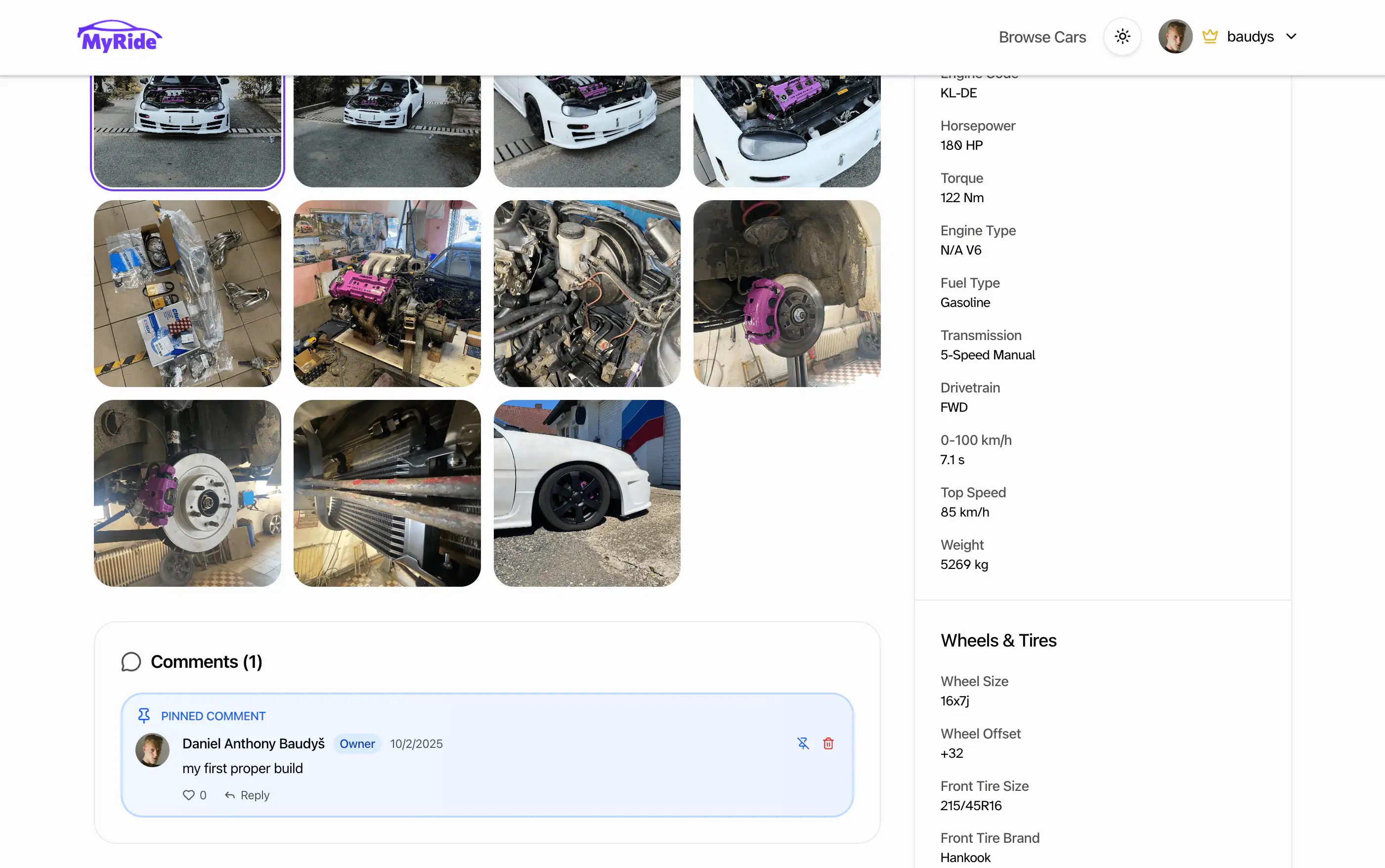The image size is (1385, 868).
Task: Click the gold crown premium icon
Action: coord(1210,37)
